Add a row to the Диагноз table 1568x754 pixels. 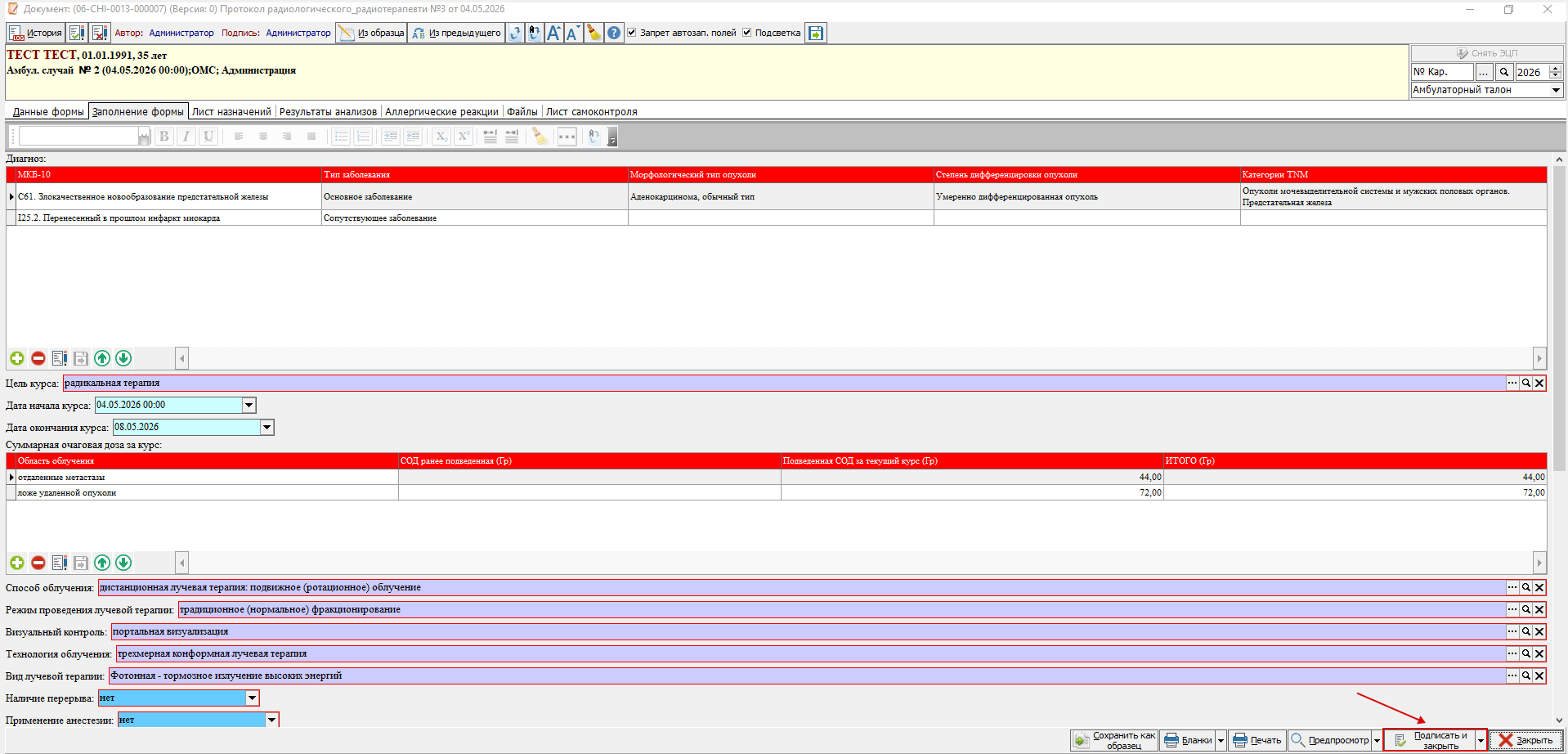click(17, 358)
